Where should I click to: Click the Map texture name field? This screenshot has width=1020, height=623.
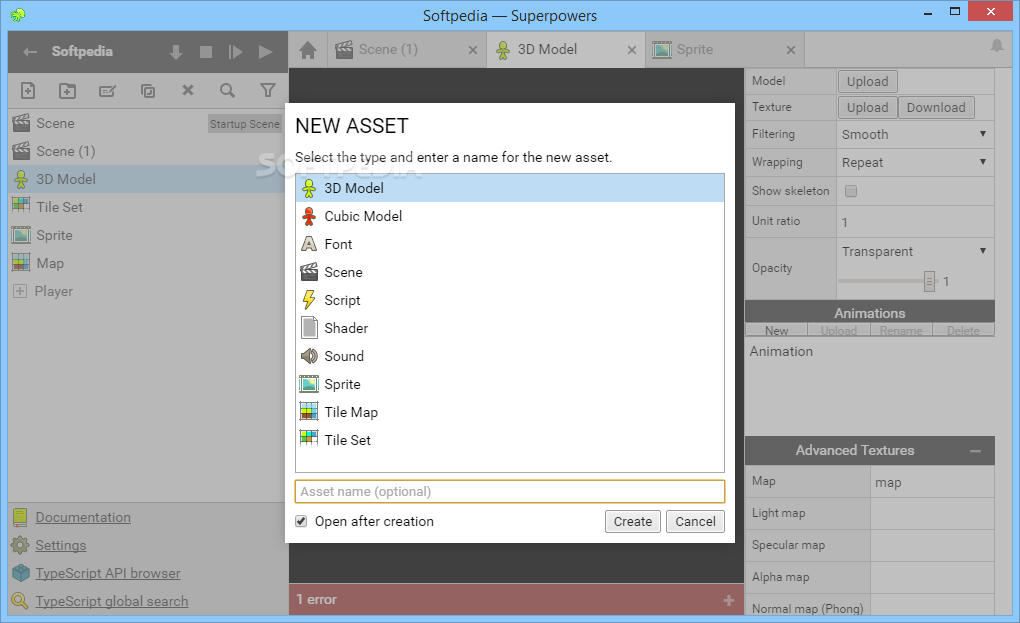[932, 483]
